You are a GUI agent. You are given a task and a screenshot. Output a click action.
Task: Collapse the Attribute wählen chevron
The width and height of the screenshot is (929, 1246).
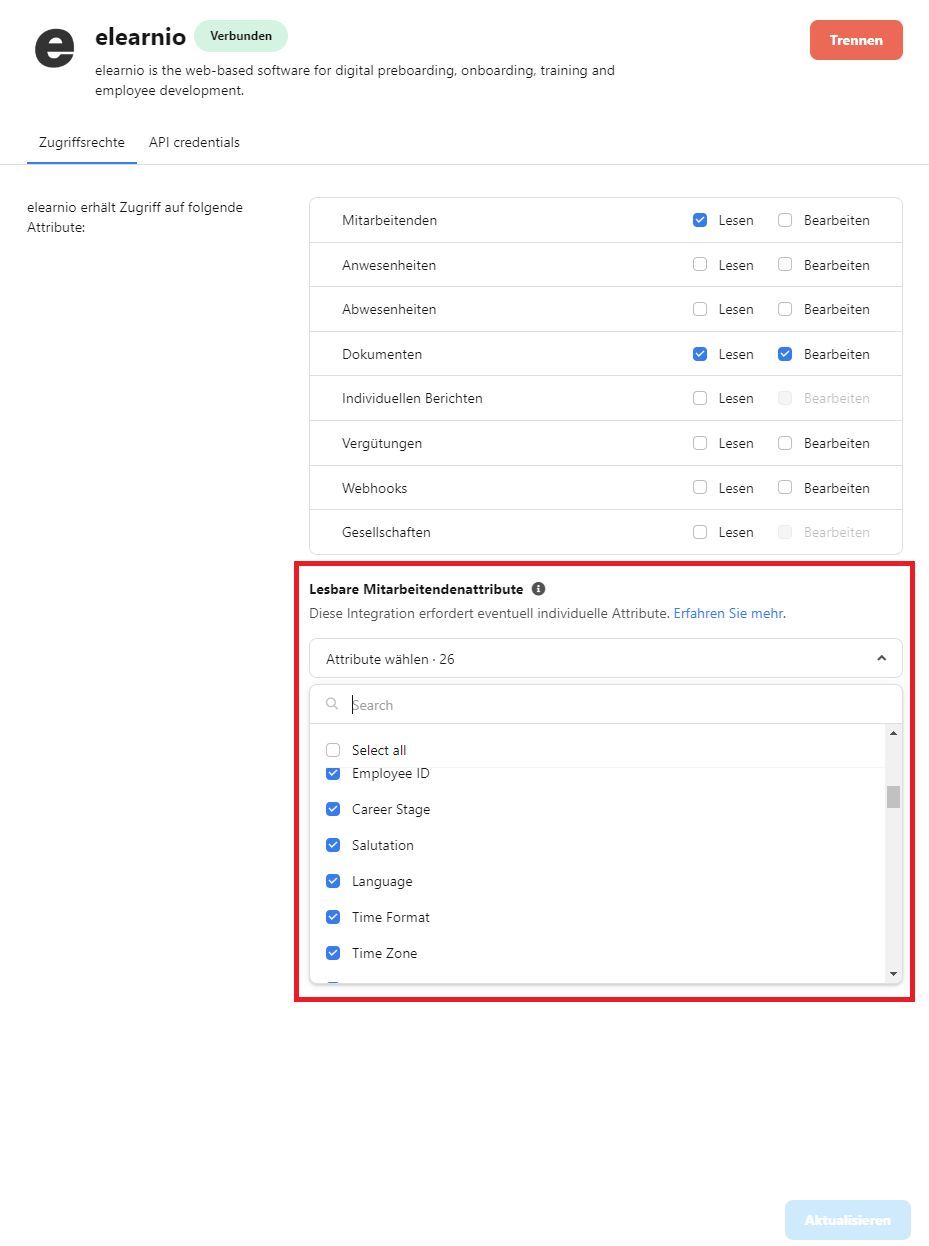[881, 659]
